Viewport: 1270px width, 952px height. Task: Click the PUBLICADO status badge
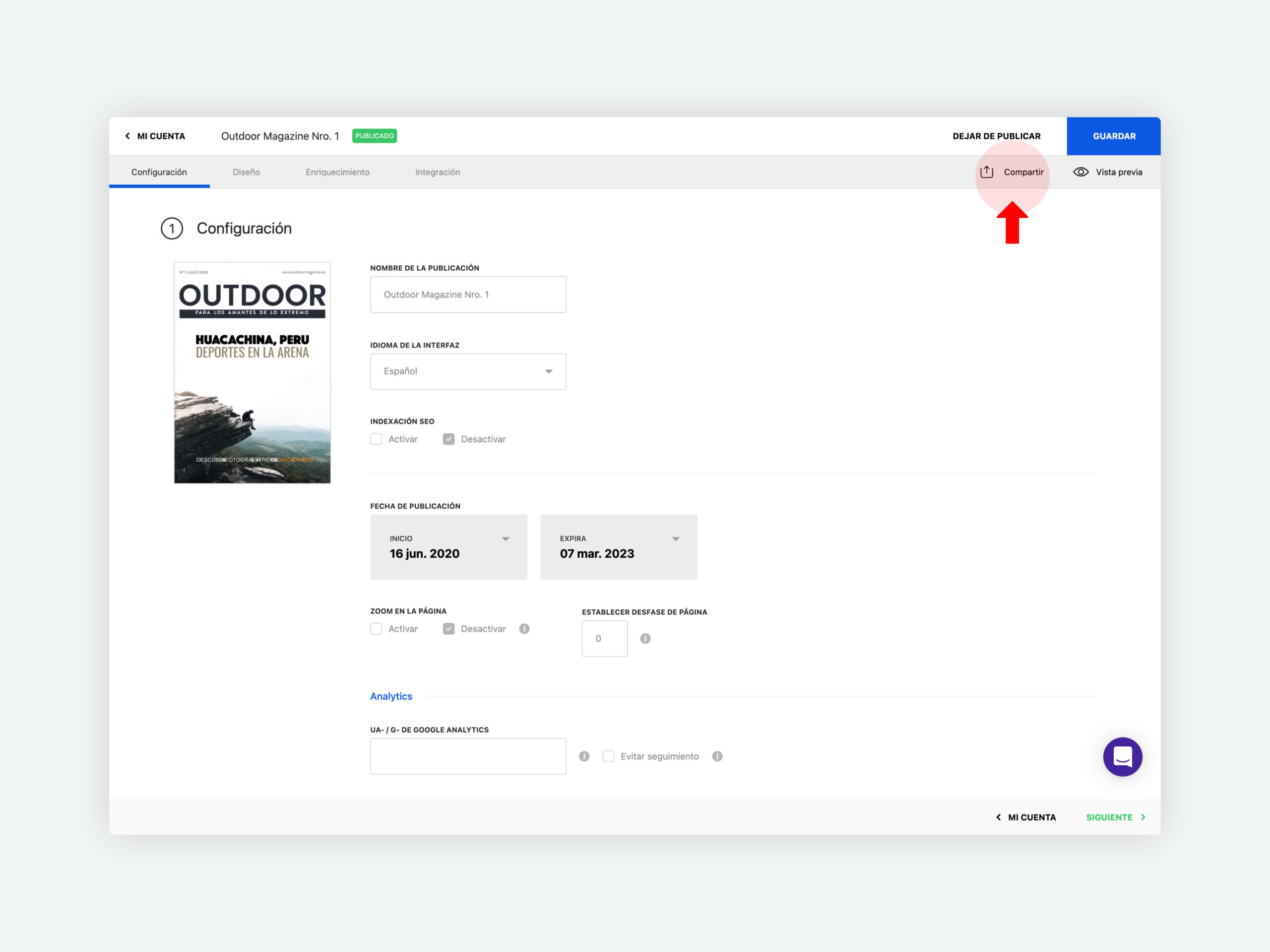pyautogui.click(x=375, y=136)
